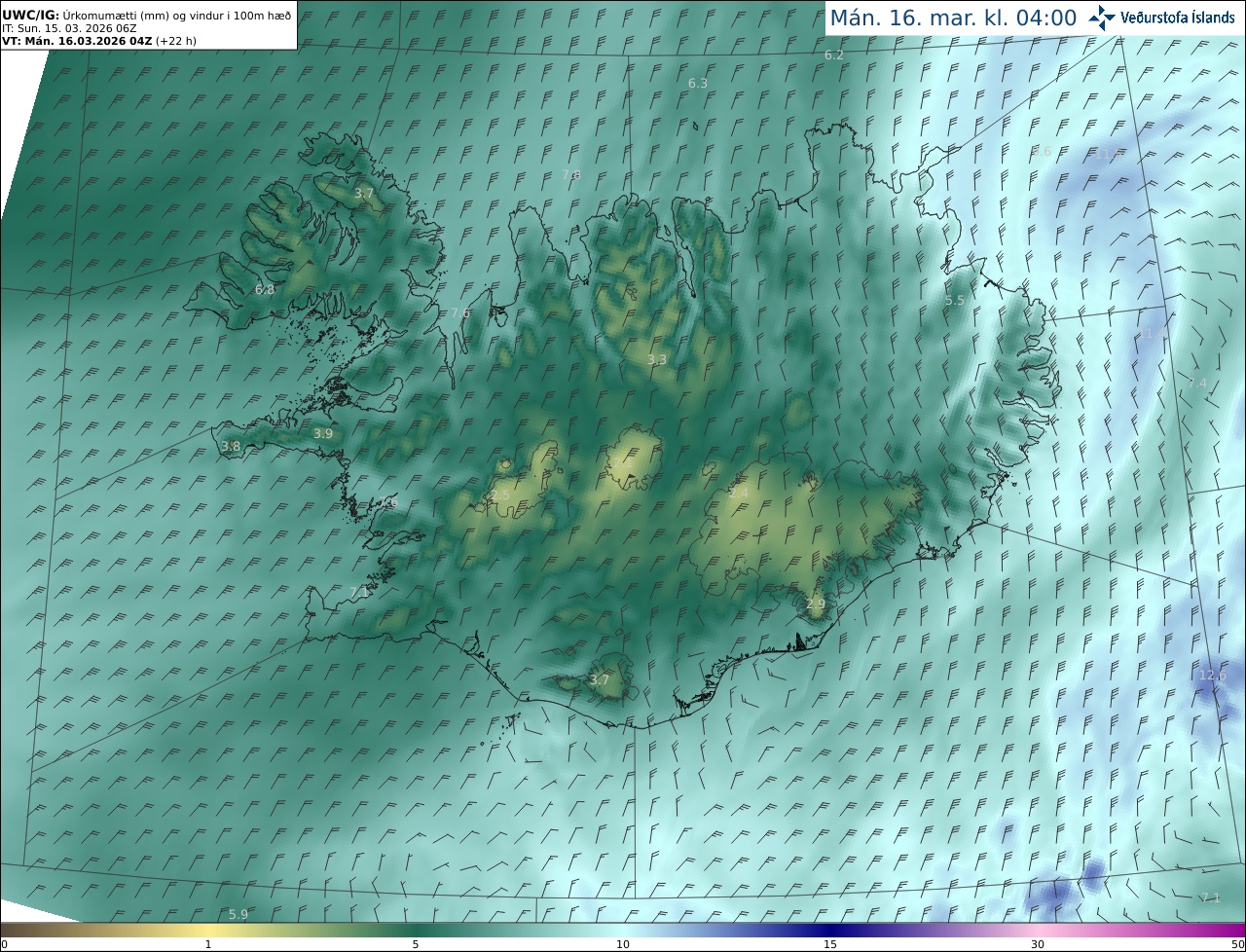Click the 3.9 value on Snæfellsnes peninsula

point(323,434)
